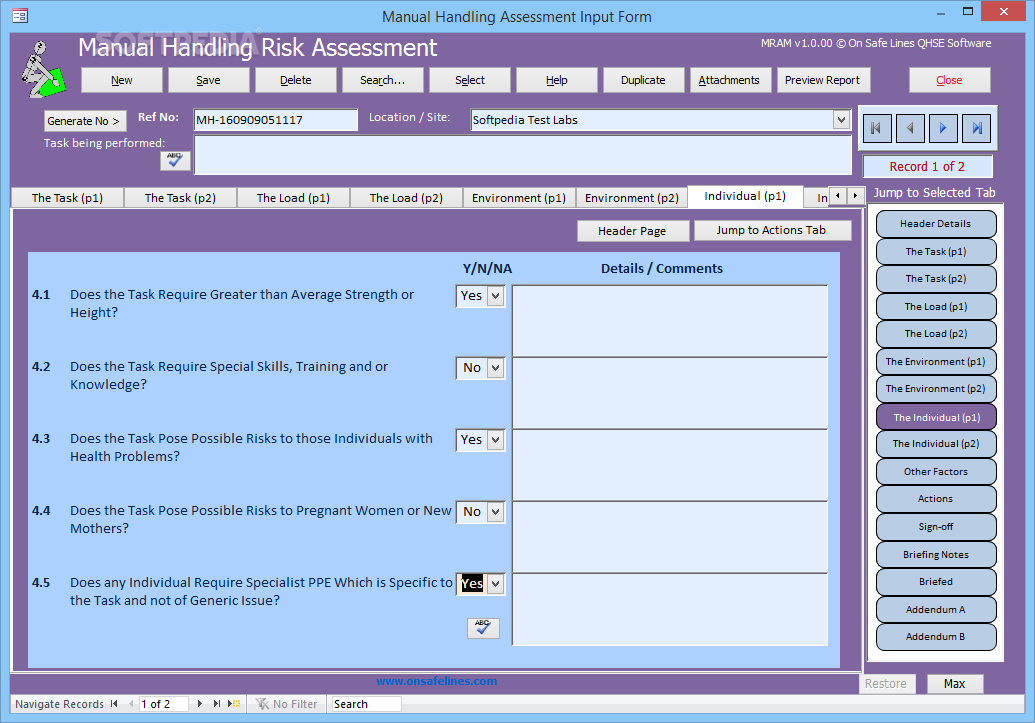Click the record number field showing 1 of 2

pos(164,704)
